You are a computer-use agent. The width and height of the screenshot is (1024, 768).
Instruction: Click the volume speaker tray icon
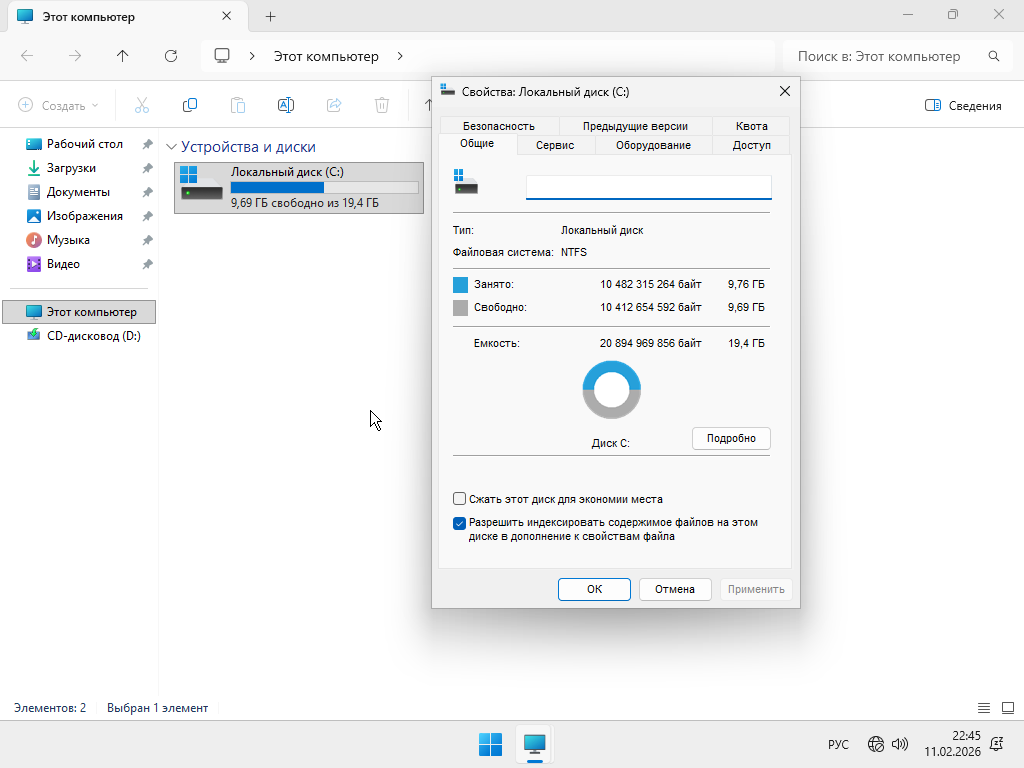point(899,744)
